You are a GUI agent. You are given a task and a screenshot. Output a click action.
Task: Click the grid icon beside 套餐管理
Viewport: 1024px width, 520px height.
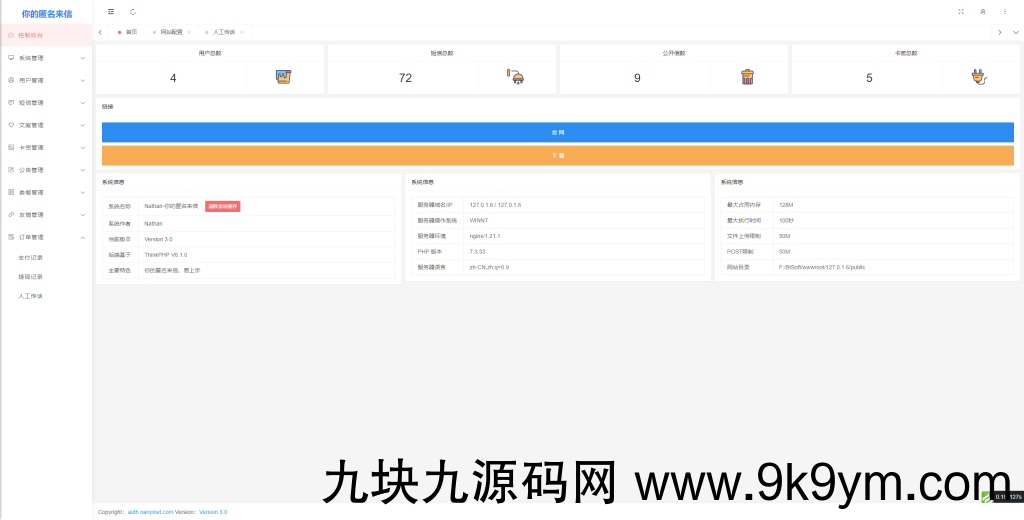[11, 192]
